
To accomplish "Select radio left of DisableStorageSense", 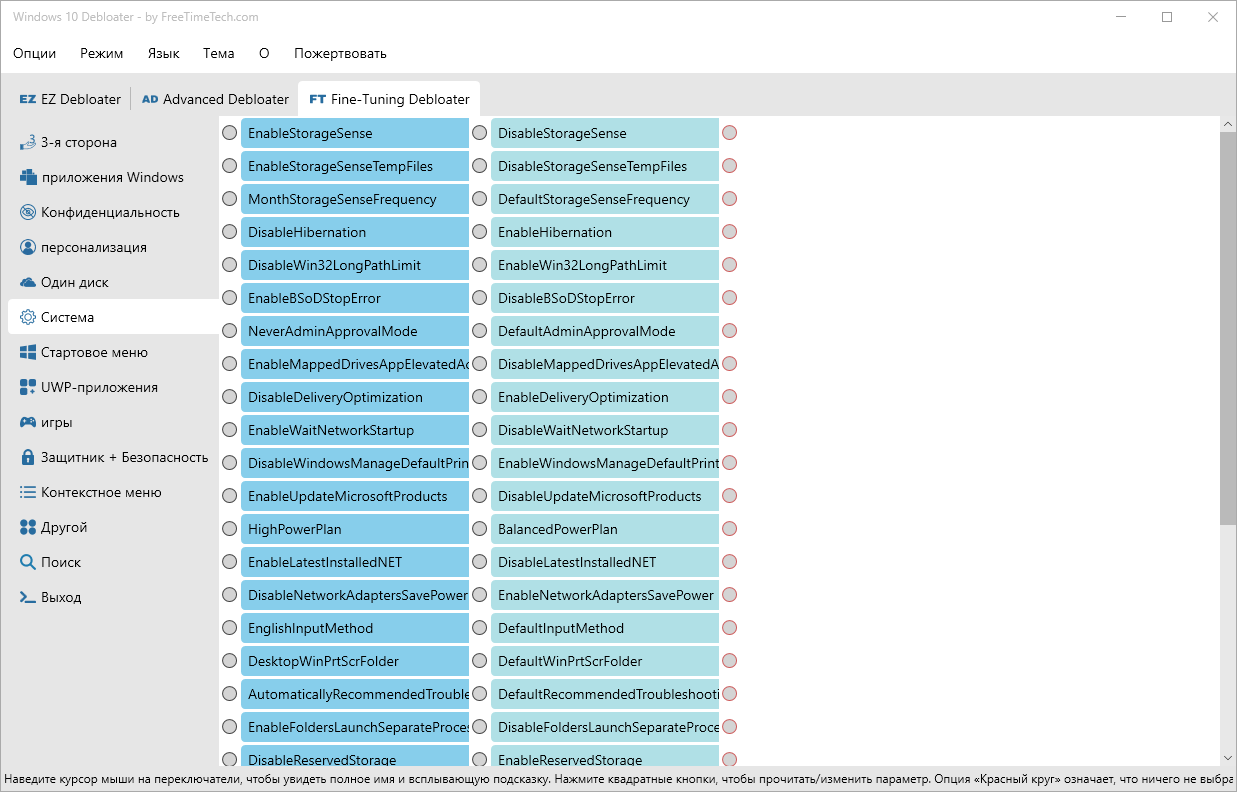I will point(480,133).
